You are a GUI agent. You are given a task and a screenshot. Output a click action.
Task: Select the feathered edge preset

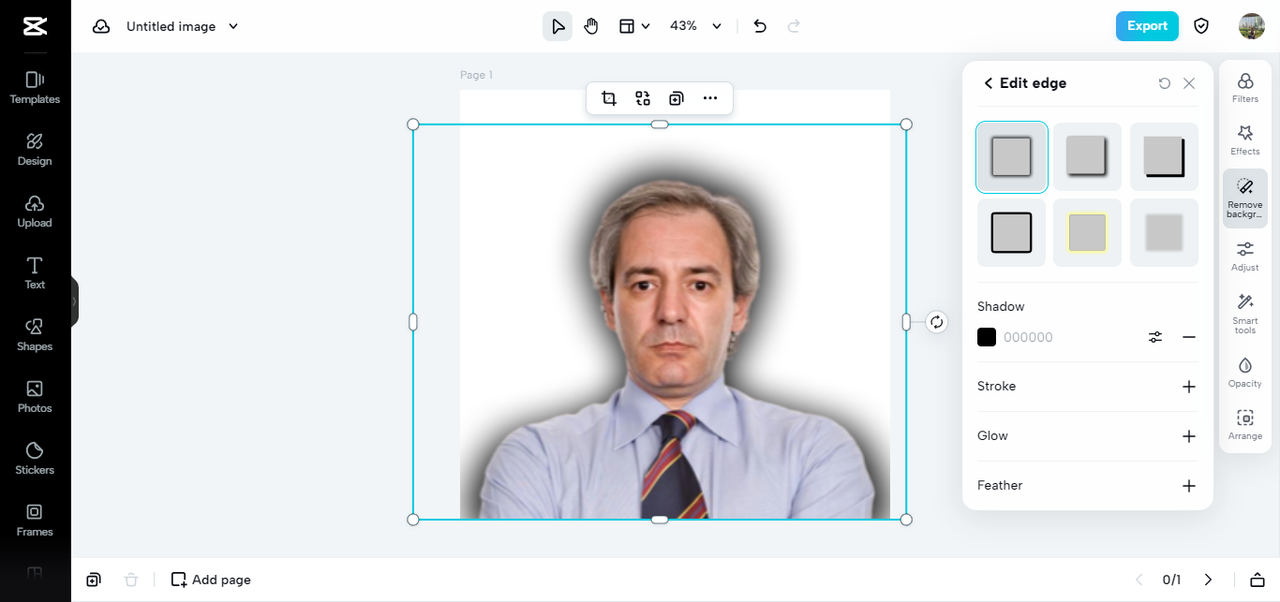(1164, 233)
